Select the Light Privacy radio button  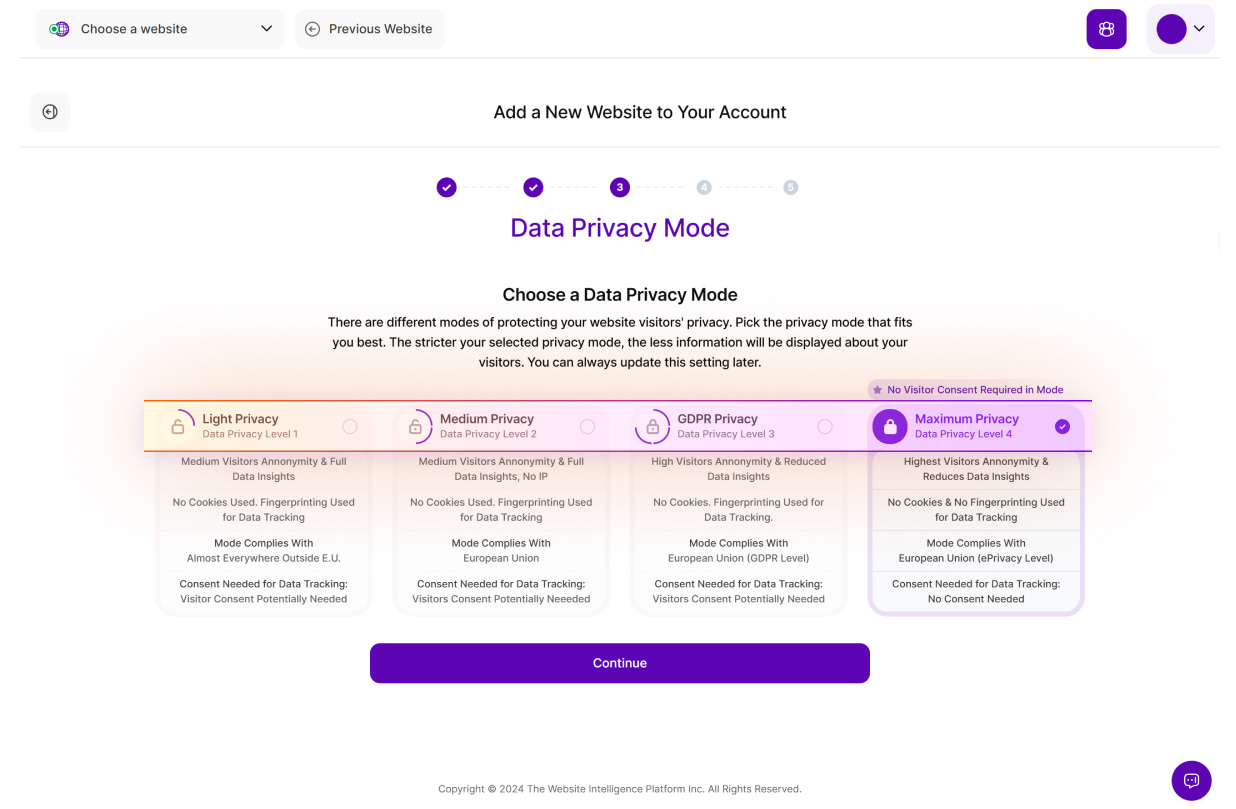(350, 426)
